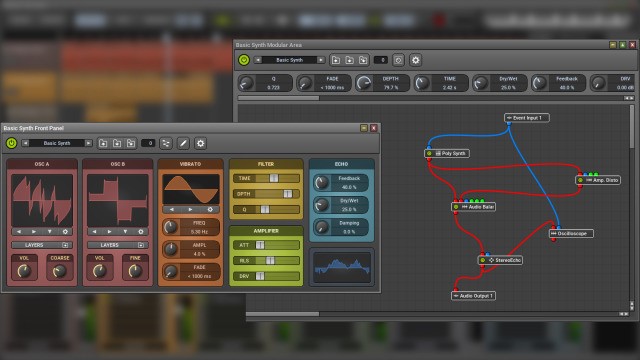Screen dimensions: 640x360
Task: Toggle the Poly Synth module bypass LED
Action: click(x=429, y=153)
